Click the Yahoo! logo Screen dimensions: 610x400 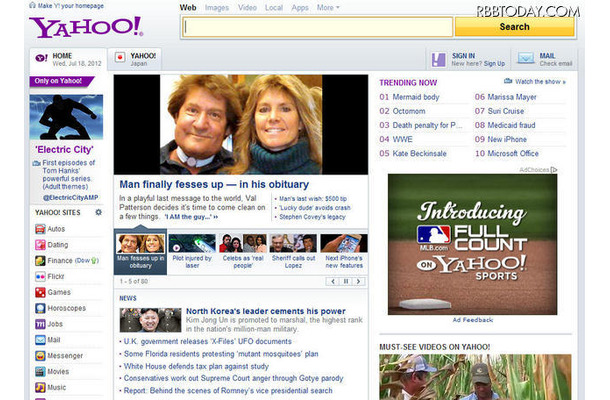86,27
